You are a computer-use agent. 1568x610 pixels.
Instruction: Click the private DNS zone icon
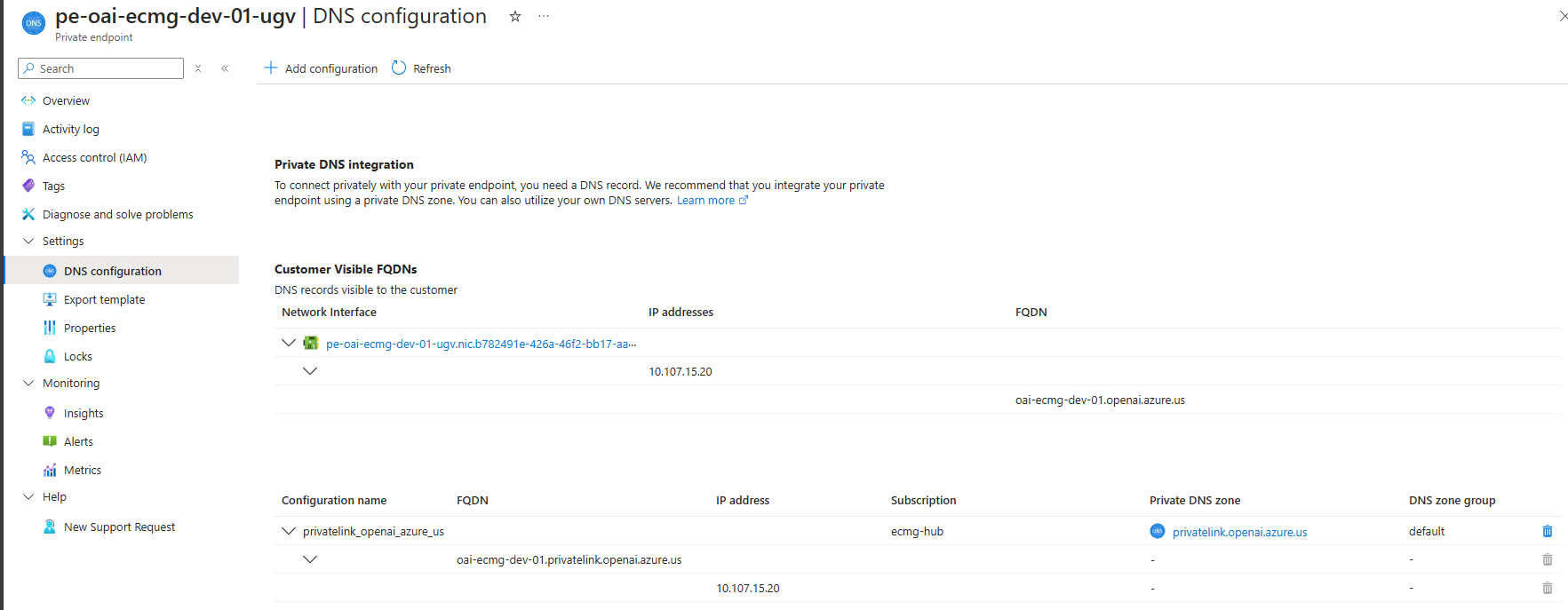pyautogui.click(x=1158, y=531)
